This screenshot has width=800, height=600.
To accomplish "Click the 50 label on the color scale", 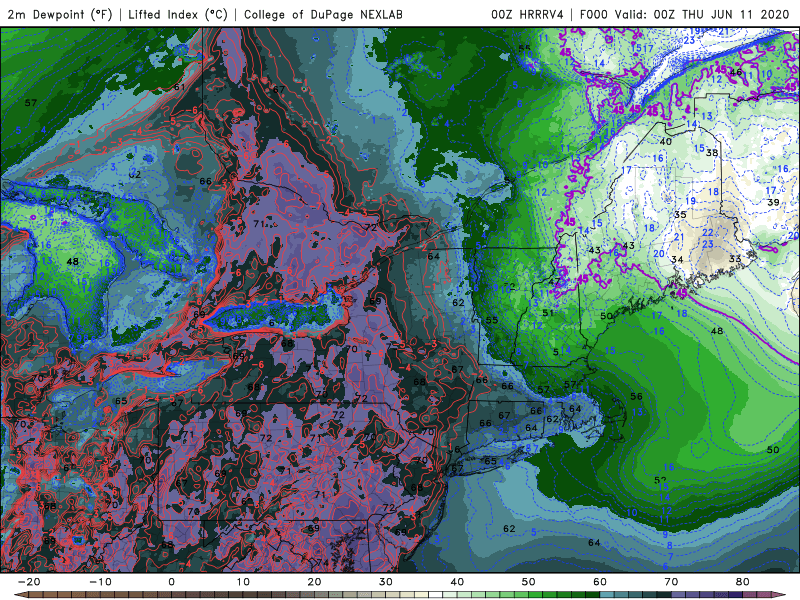I will [529, 582].
